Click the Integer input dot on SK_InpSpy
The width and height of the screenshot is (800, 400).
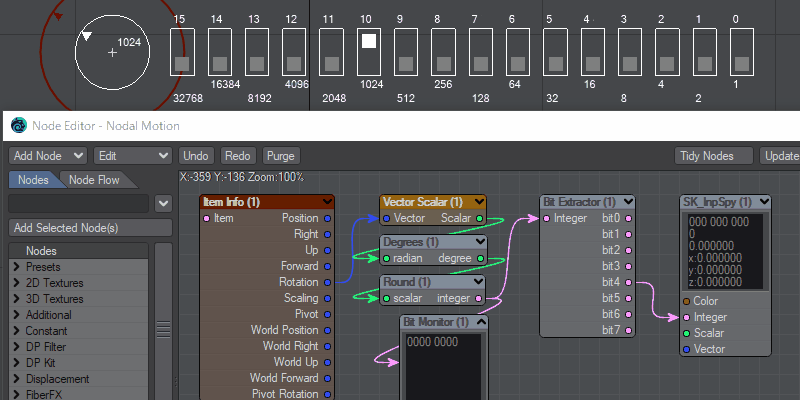[686, 317]
